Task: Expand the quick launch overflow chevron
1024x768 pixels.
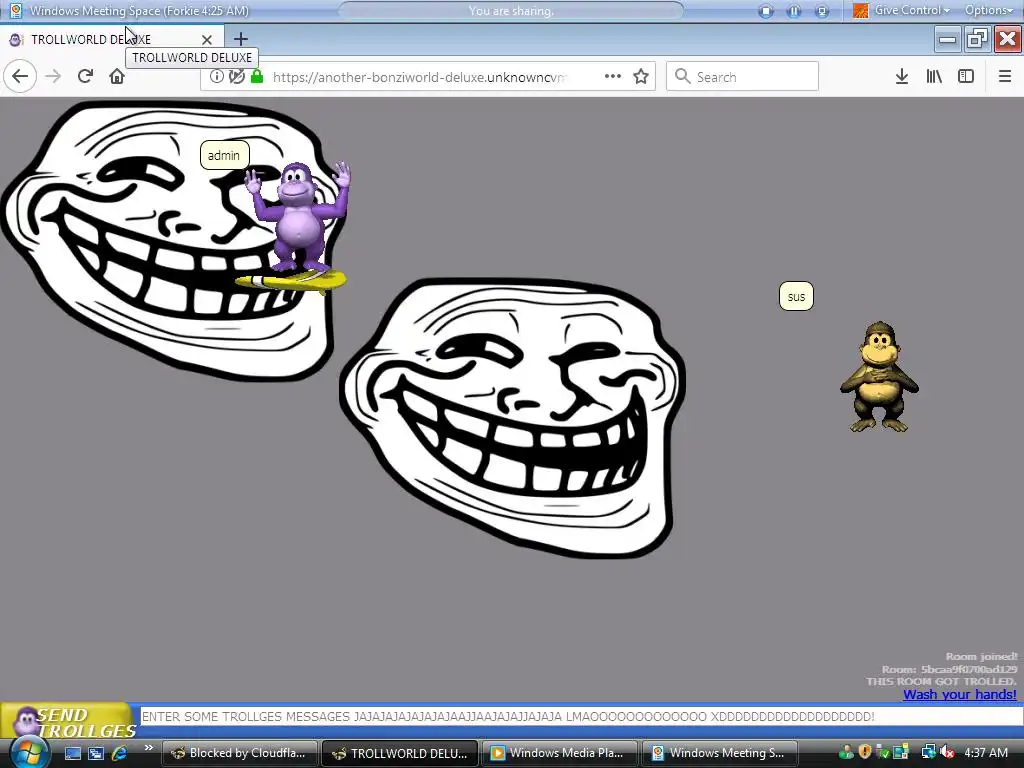Action: point(148,748)
